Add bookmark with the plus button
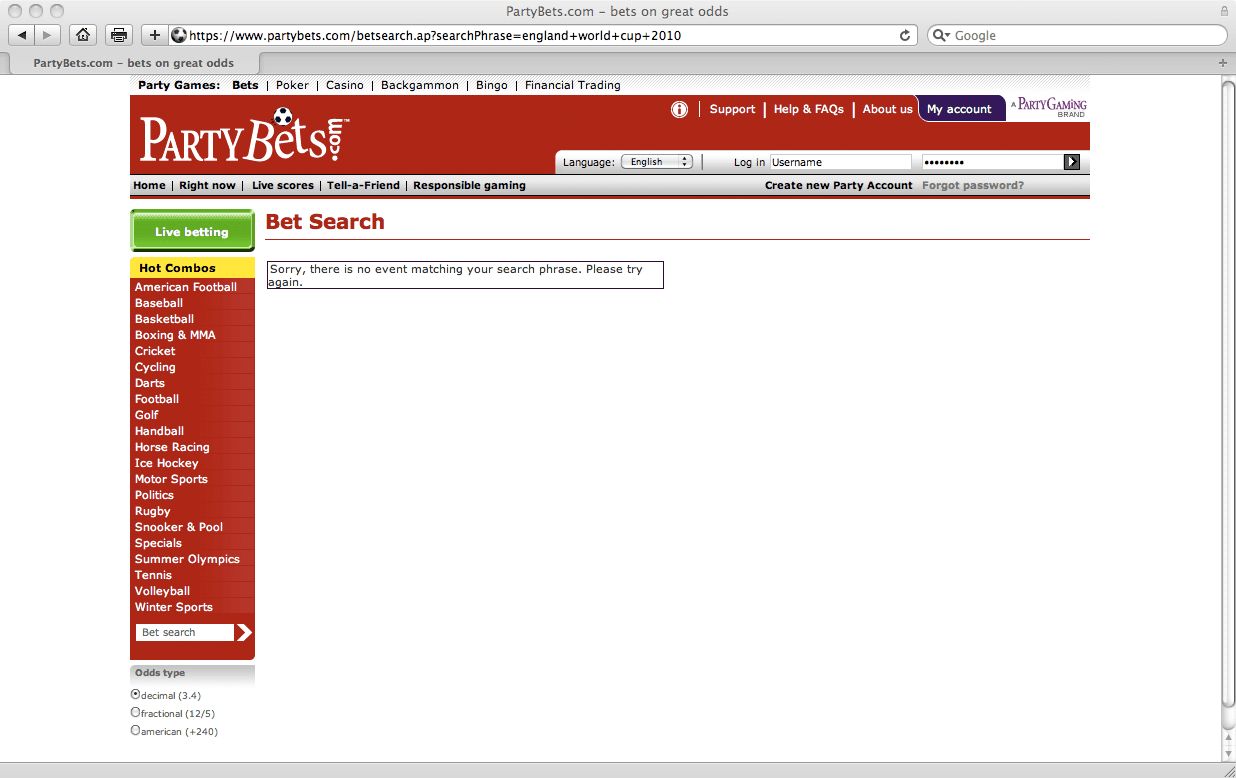 (154, 35)
